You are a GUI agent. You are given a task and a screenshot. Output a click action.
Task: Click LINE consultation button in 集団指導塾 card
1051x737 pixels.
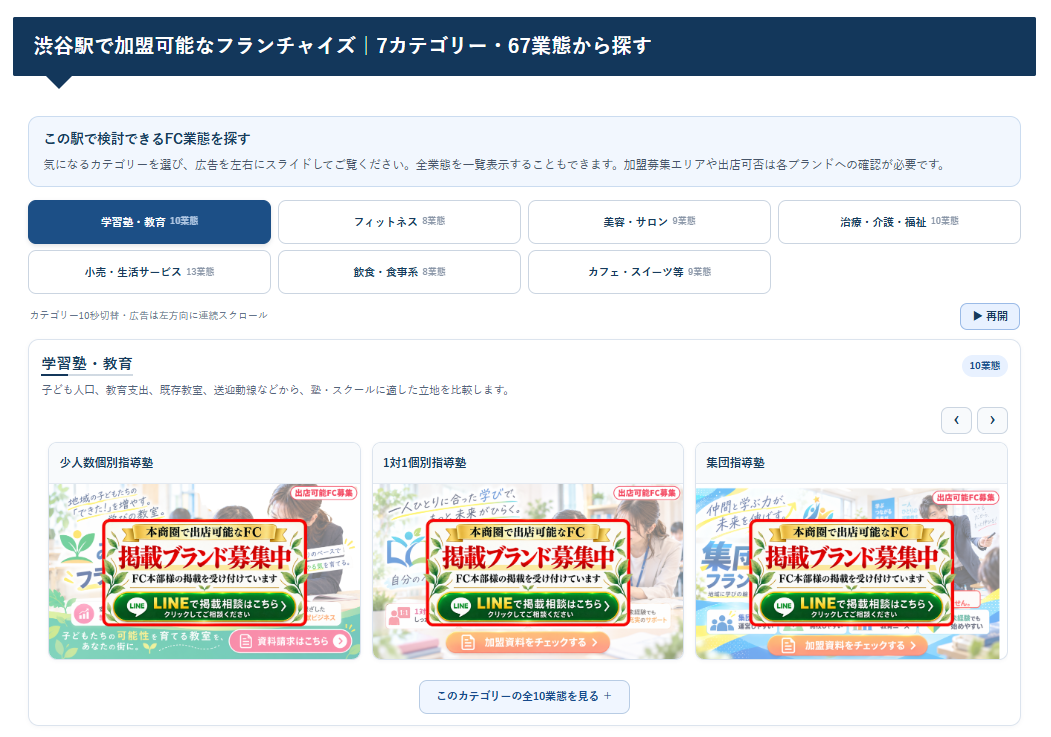click(851, 606)
